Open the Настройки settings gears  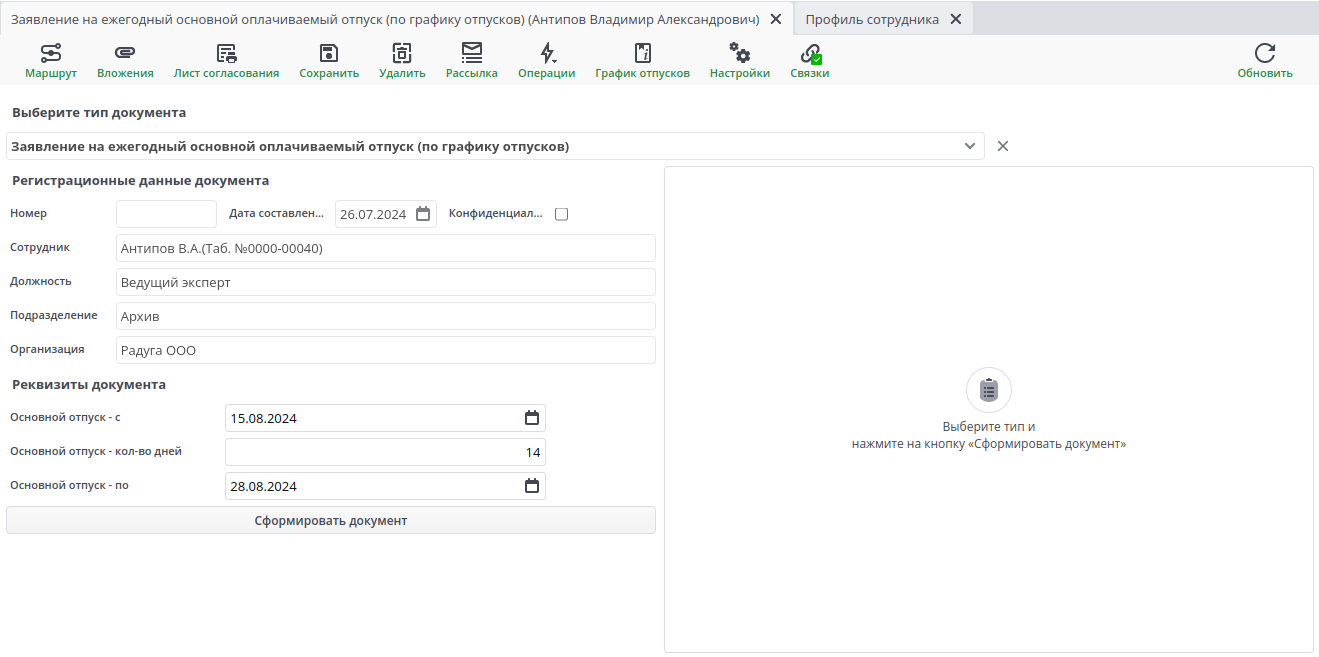[x=739, y=61]
